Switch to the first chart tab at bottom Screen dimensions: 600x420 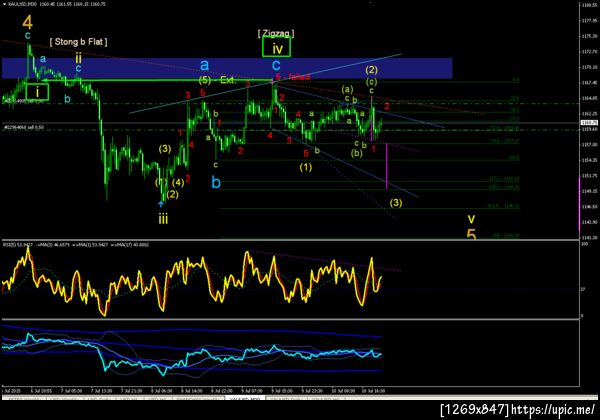24,399
